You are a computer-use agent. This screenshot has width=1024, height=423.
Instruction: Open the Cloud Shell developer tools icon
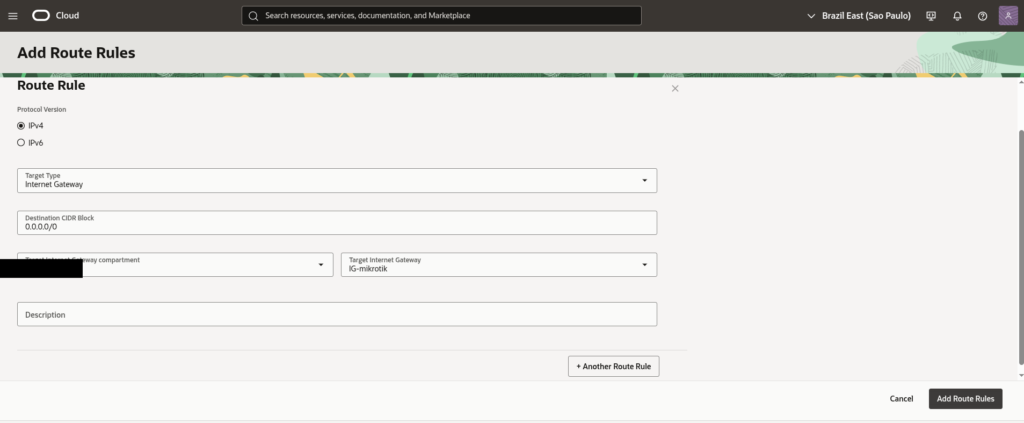pyautogui.click(x=931, y=16)
